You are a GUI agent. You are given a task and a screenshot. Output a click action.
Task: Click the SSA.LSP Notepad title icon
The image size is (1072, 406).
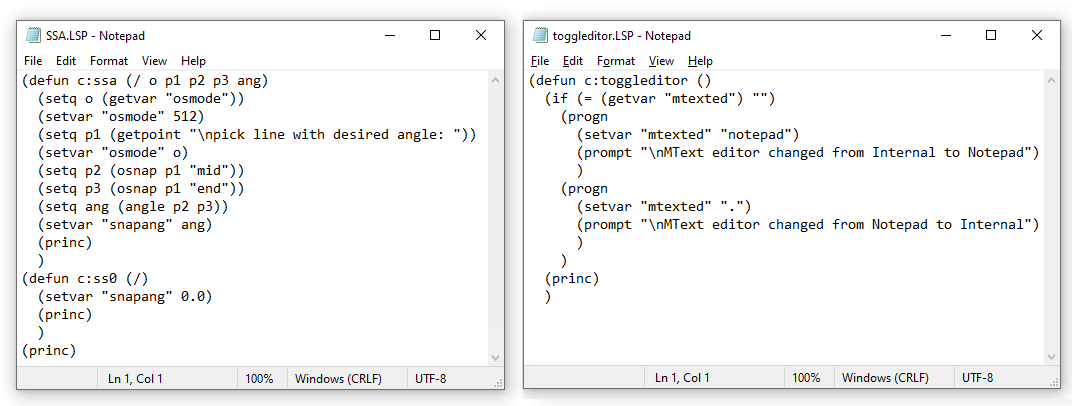point(32,35)
